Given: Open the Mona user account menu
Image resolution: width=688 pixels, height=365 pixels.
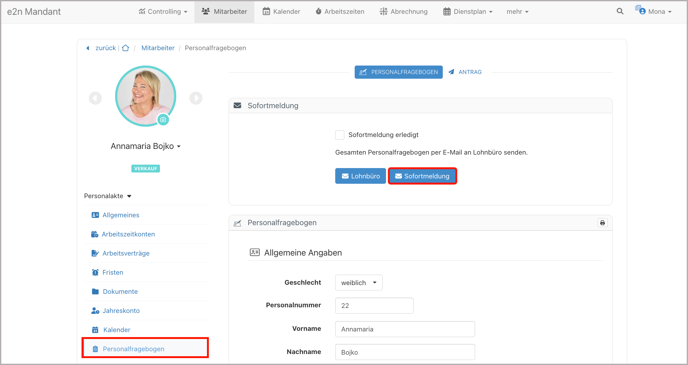Looking at the screenshot, I should click(653, 11).
